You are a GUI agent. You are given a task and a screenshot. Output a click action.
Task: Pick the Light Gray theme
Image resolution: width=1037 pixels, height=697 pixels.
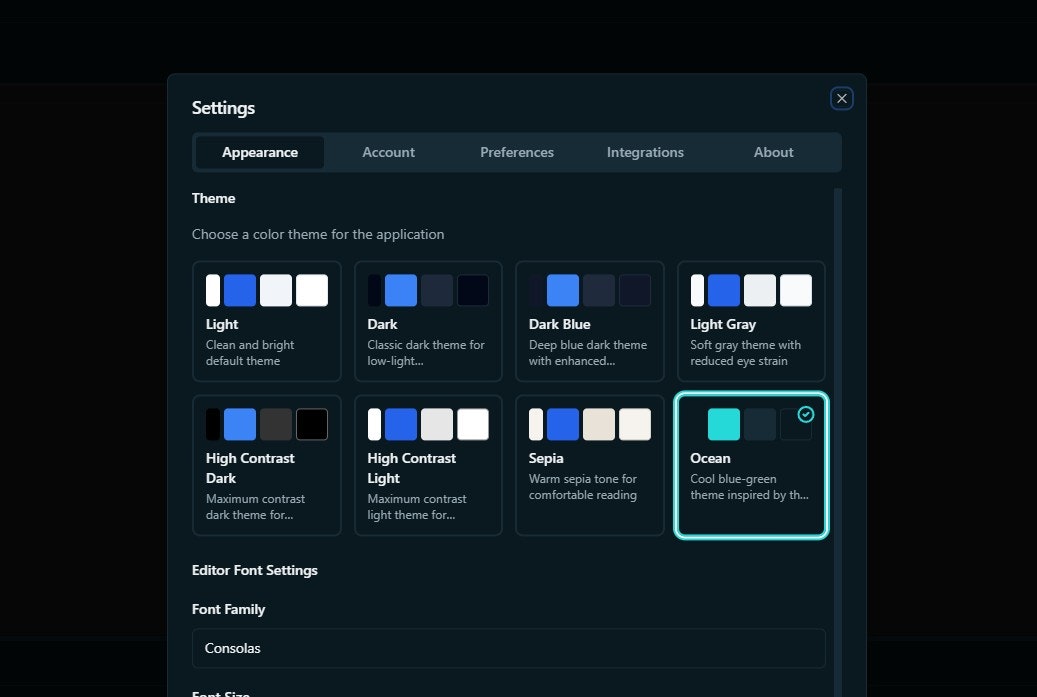tap(750, 321)
